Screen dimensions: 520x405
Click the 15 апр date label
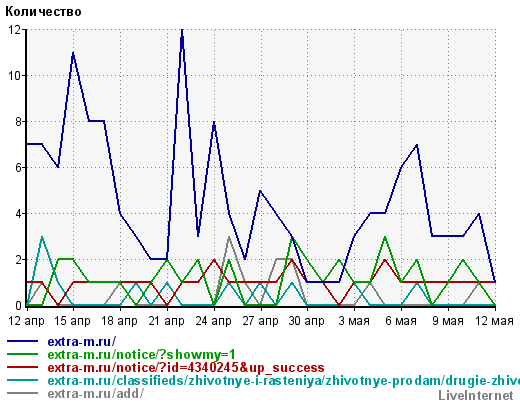72,321
